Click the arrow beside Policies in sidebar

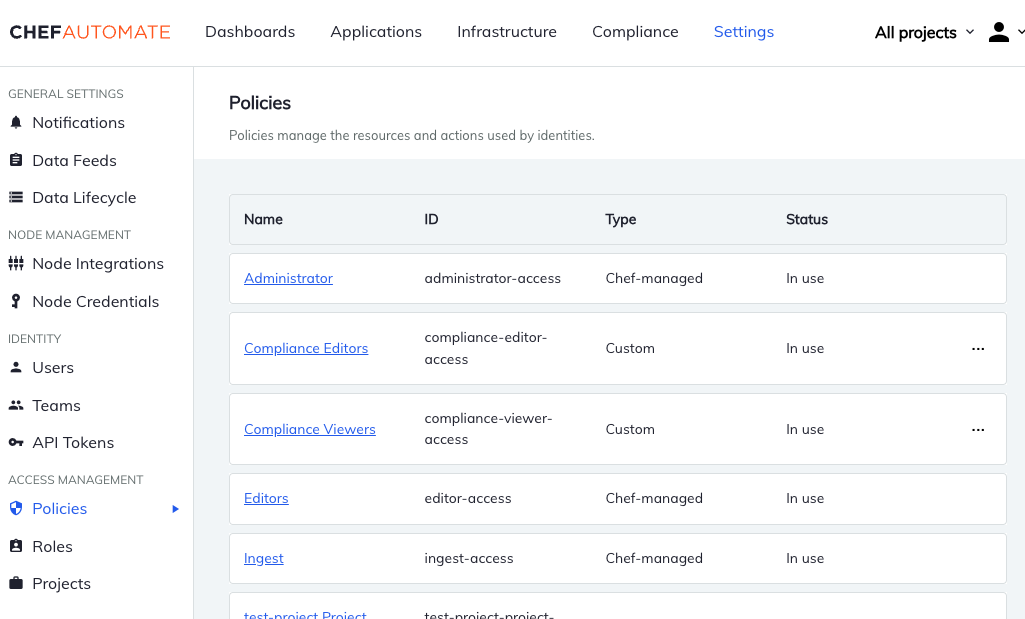175,509
